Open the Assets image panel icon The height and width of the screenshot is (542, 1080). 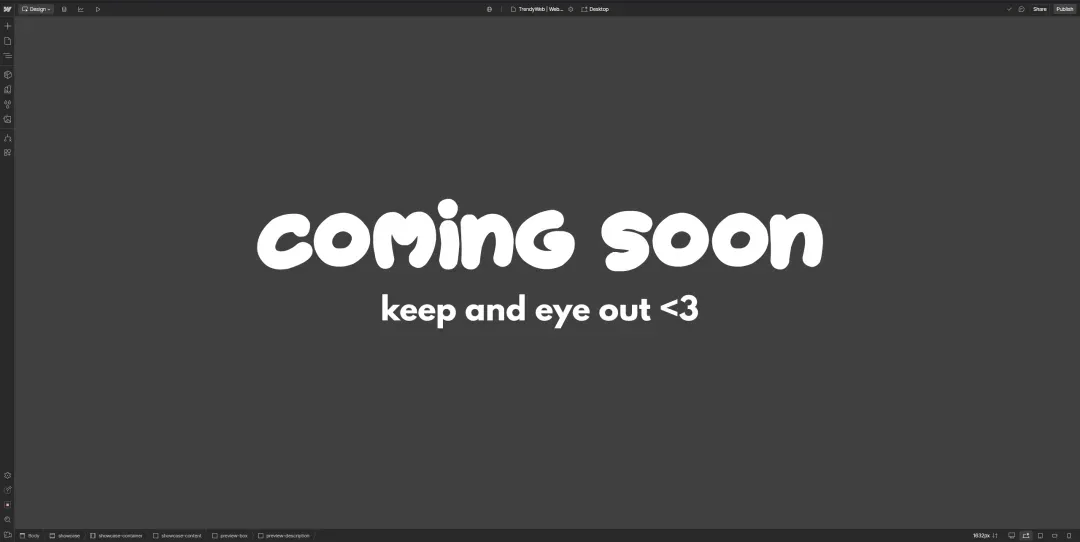pos(8,119)
